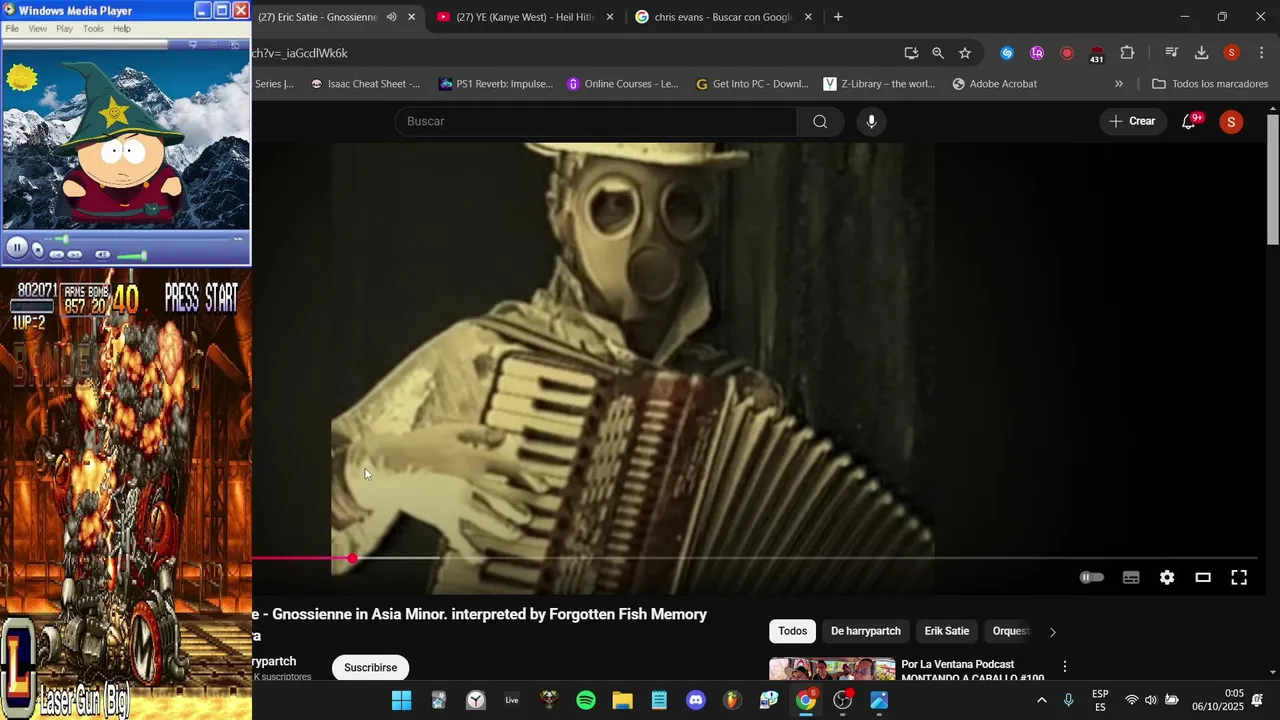The width and height of the screenshot is (1280, 720).
Task: Open the File menu in Media Player
Action: click(12, 29)
